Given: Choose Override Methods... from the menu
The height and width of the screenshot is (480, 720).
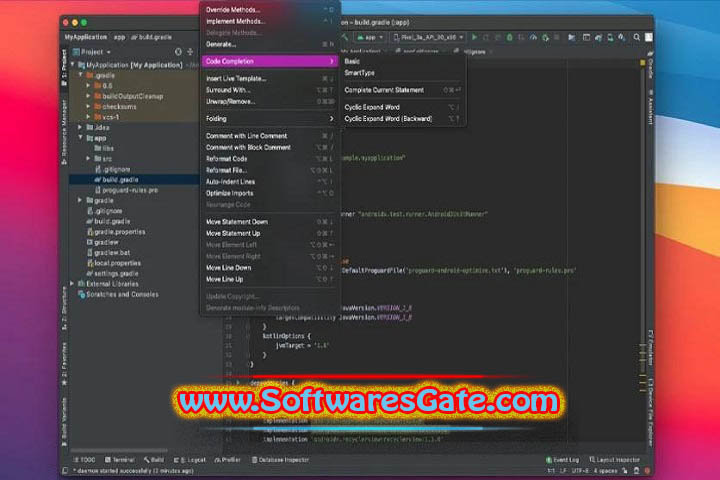Looking at the screenshot, I should (x=270, y=10).
